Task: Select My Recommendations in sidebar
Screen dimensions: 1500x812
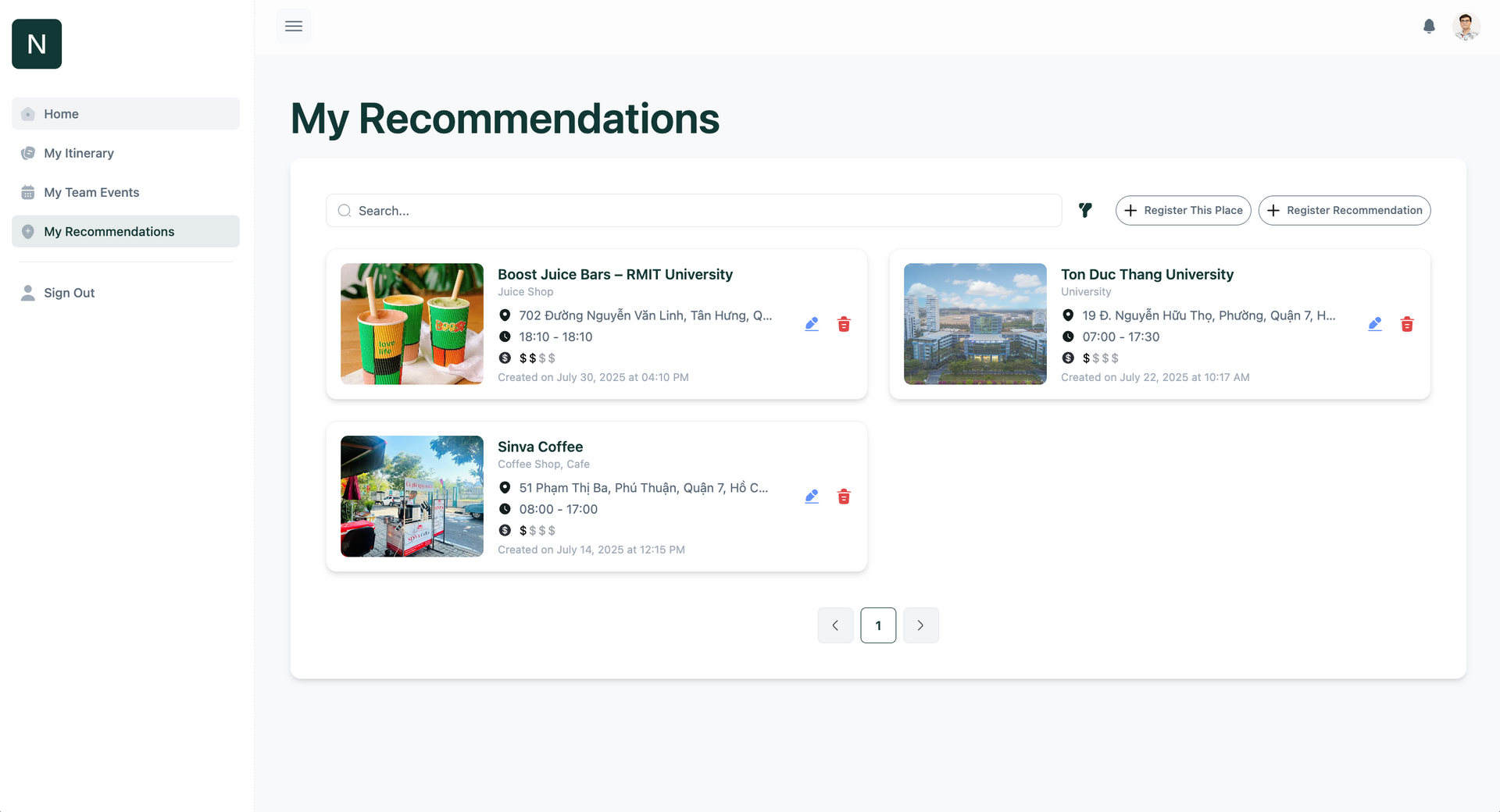Action: point(126,231)
